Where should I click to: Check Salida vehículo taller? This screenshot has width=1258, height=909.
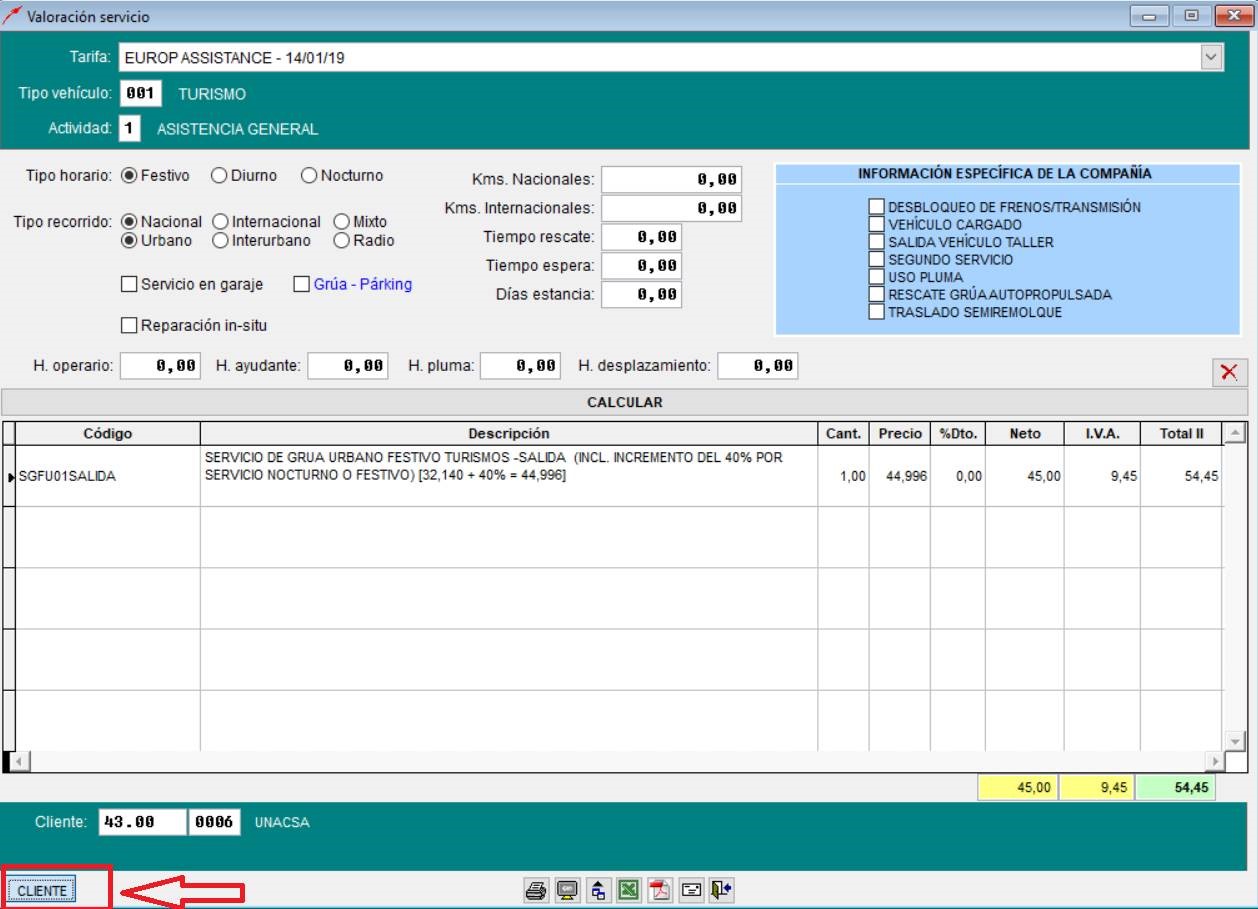click(x=876, y=242)
